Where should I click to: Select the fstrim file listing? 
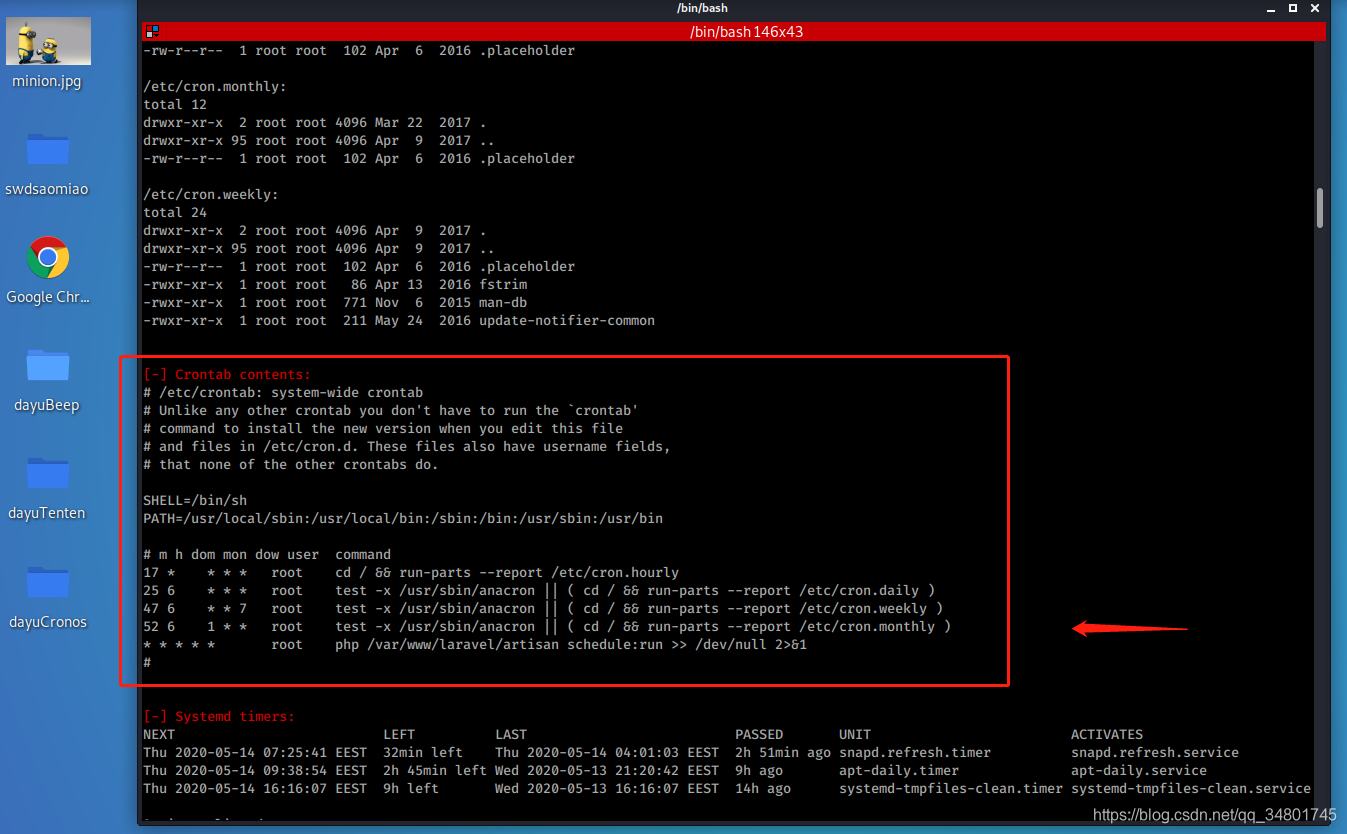pyautogui.click(x=335, y=285)
